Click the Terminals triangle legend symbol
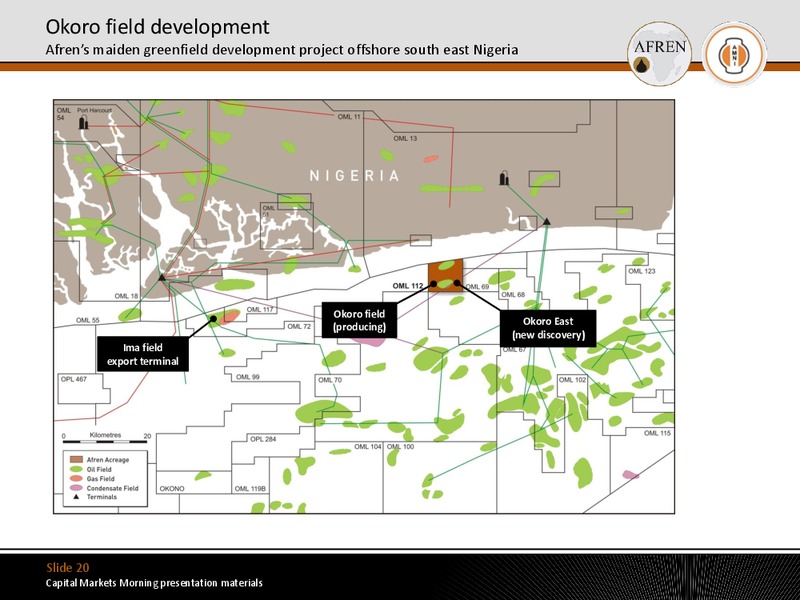This screenshot has width=800, height=600. pyautogui.click(x=77, y=496)
